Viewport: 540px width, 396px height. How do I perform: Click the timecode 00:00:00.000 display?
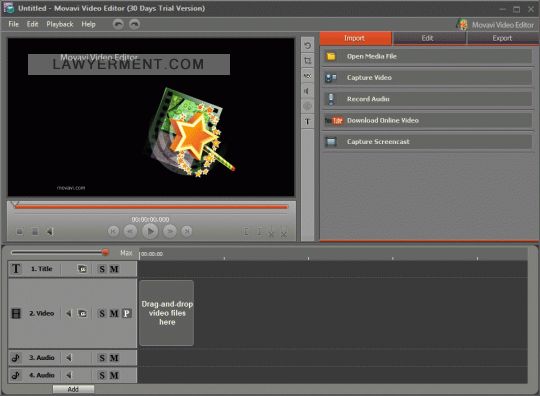(150, 219)
